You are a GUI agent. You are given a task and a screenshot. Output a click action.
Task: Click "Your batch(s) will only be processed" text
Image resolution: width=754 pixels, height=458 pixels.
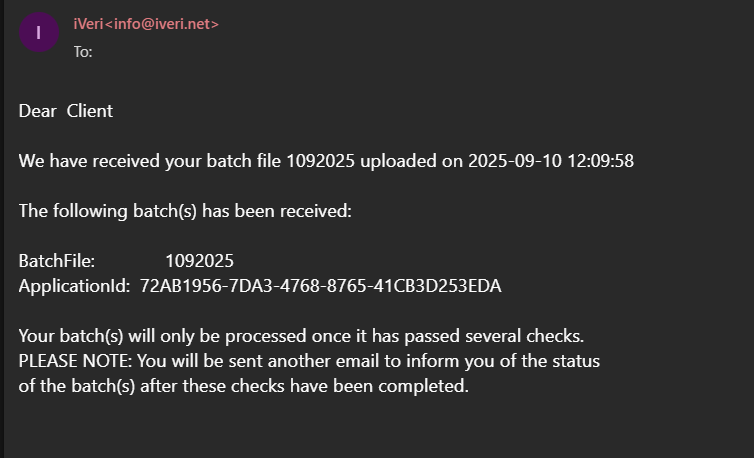[x=163, y=336]
